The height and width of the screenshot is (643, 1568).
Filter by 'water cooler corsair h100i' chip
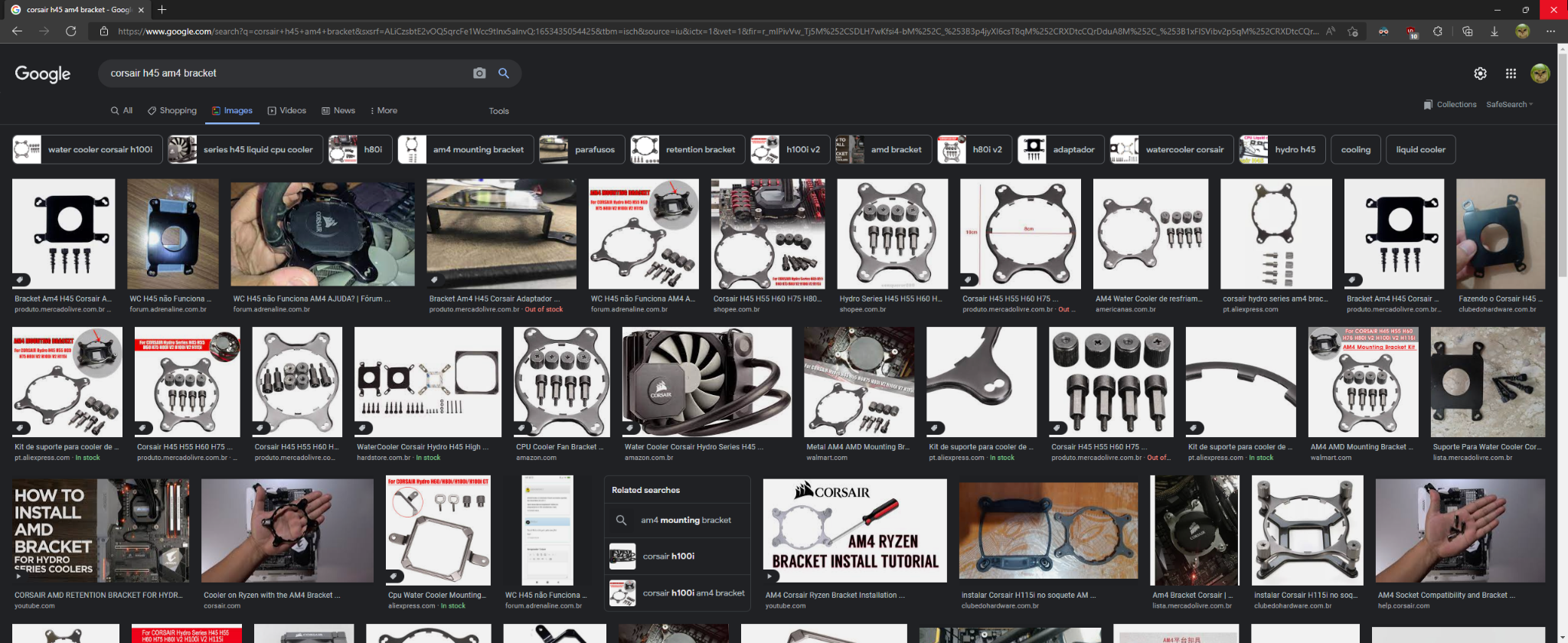87,150
